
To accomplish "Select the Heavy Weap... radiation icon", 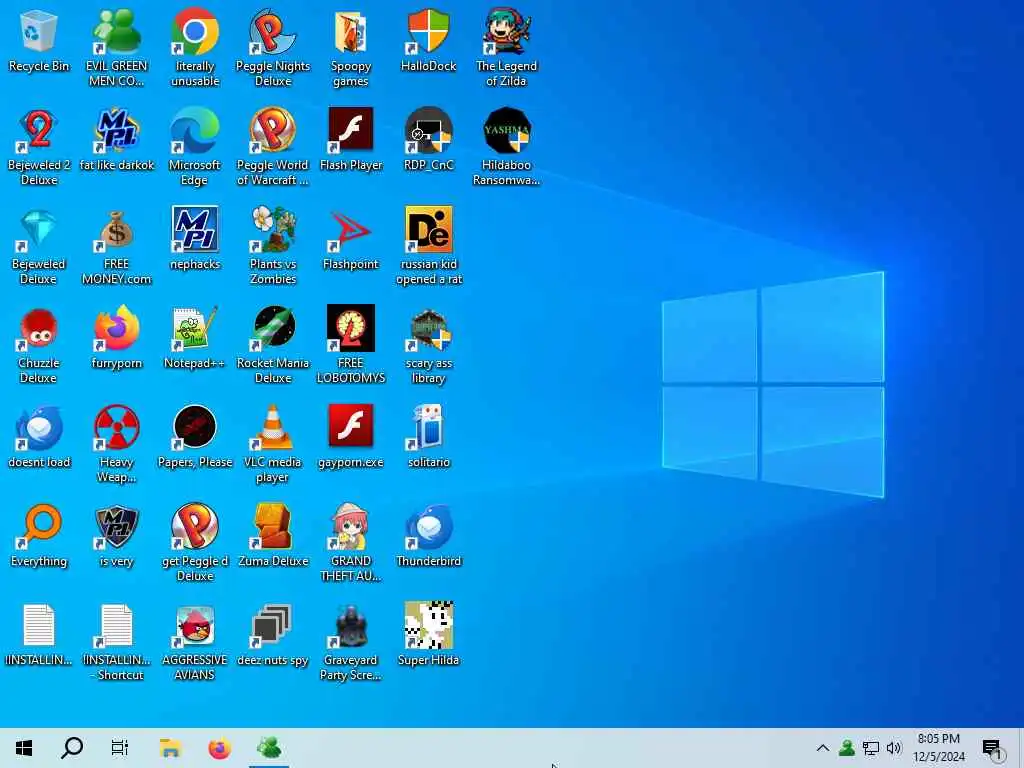I will 117,445.
